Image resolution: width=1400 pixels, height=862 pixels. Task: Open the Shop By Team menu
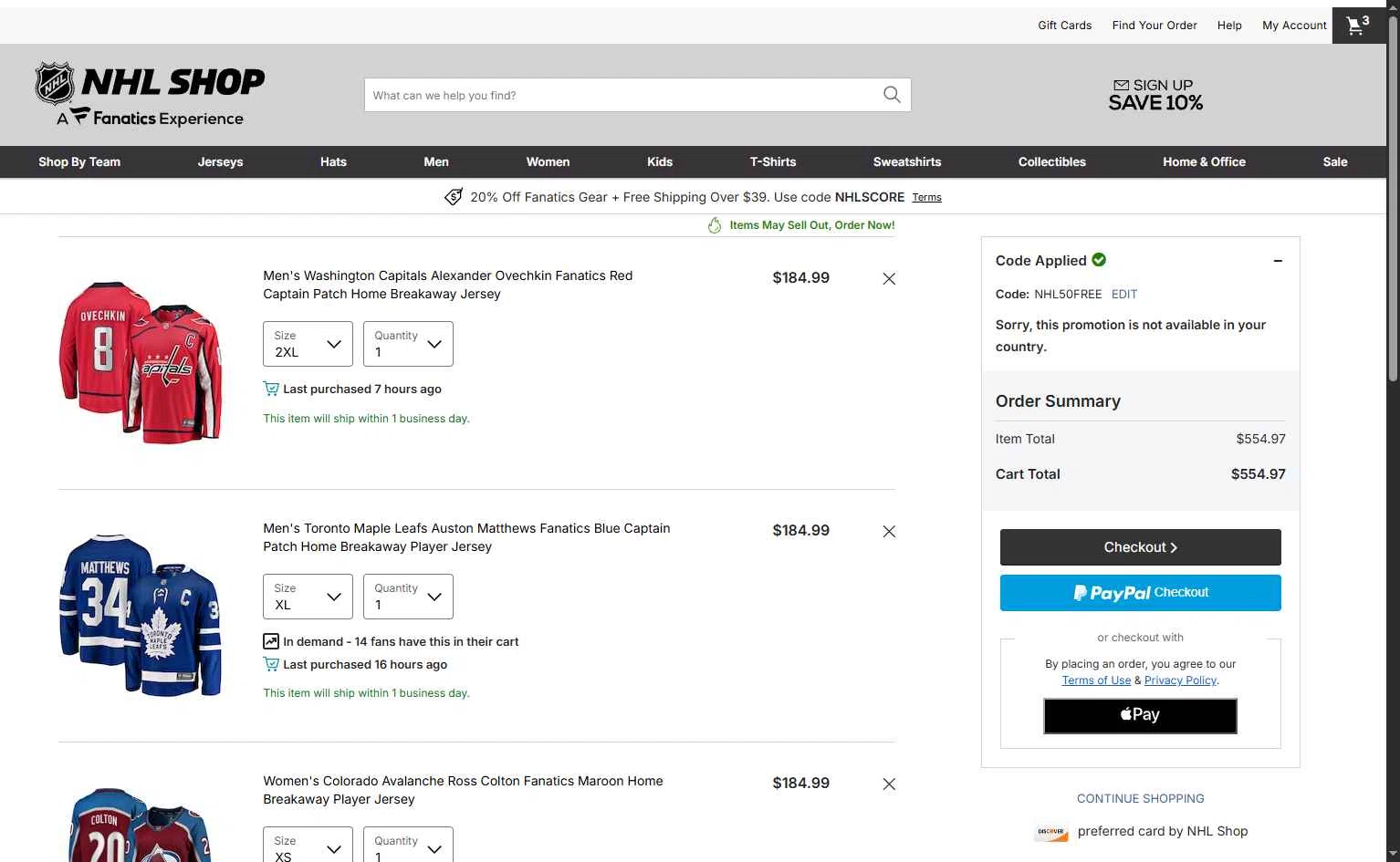click(x=79, y=162)
